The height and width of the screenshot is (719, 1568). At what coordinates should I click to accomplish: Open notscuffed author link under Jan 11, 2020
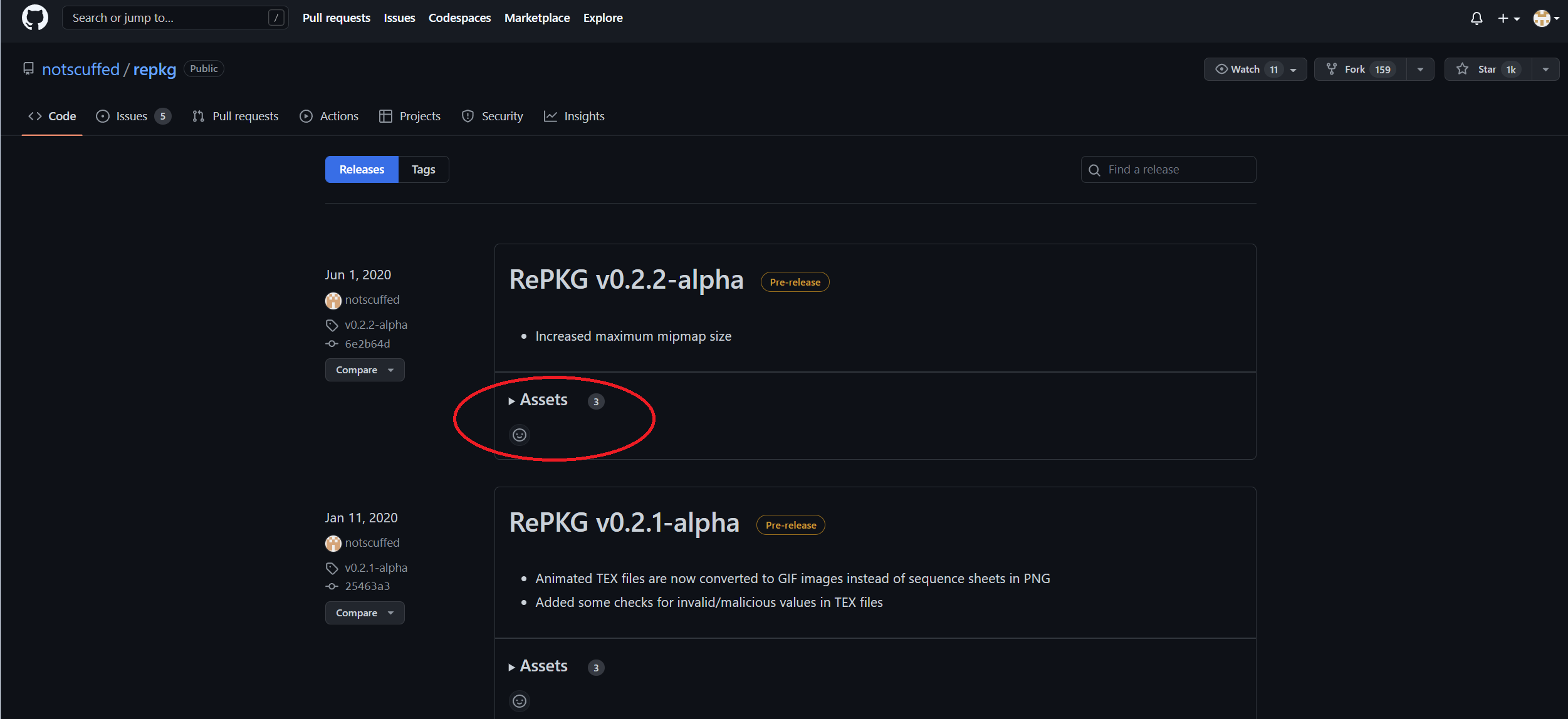click(x=372, y=542)
